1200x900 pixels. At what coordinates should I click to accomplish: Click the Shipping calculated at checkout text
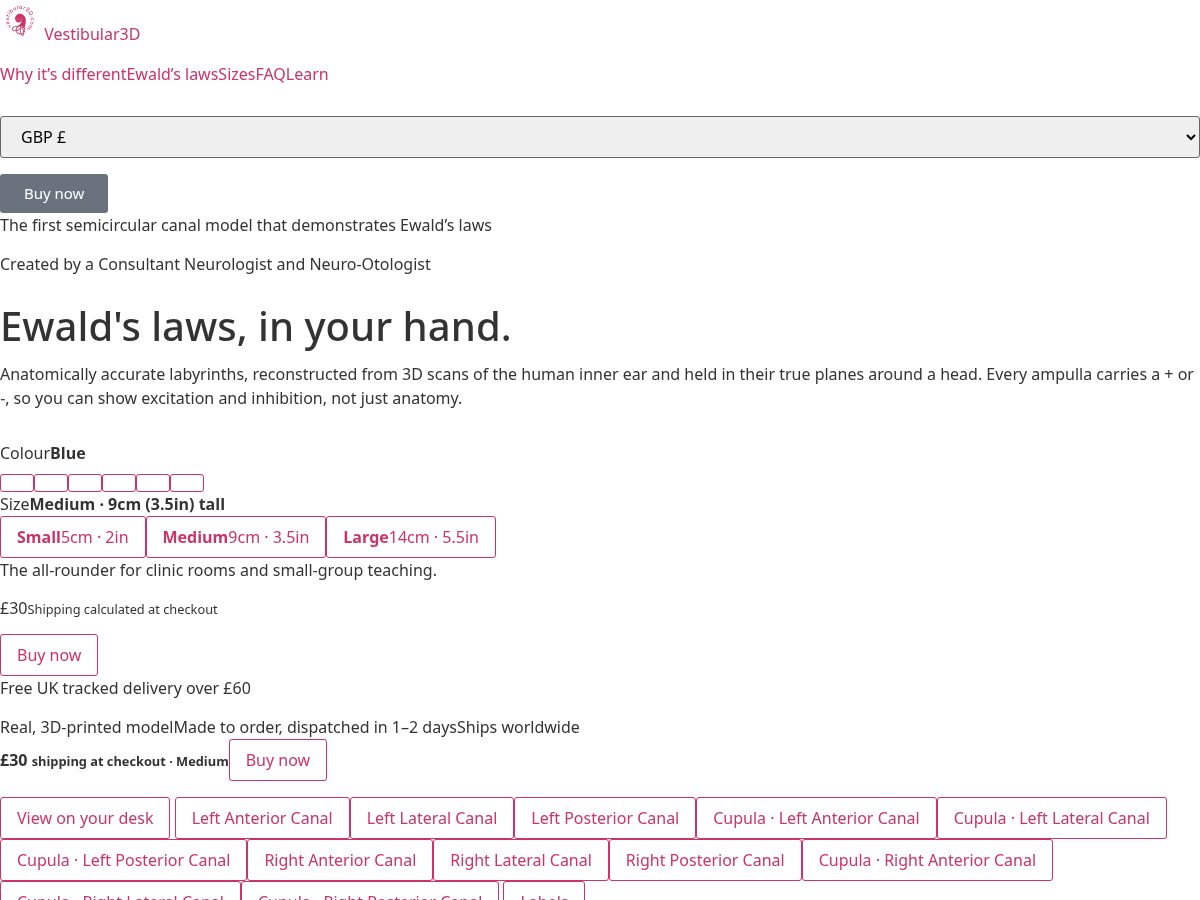tap(122, 609)
